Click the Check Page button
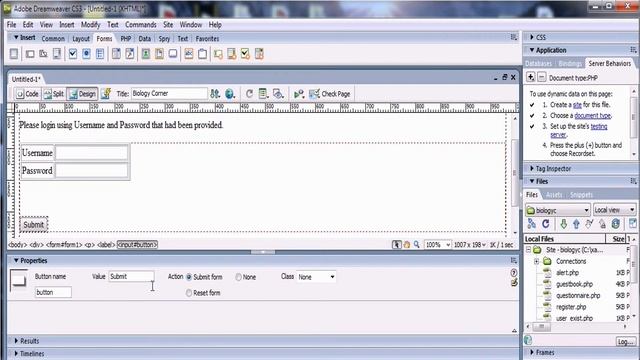The image size is (640, 360). coord(330,94)
